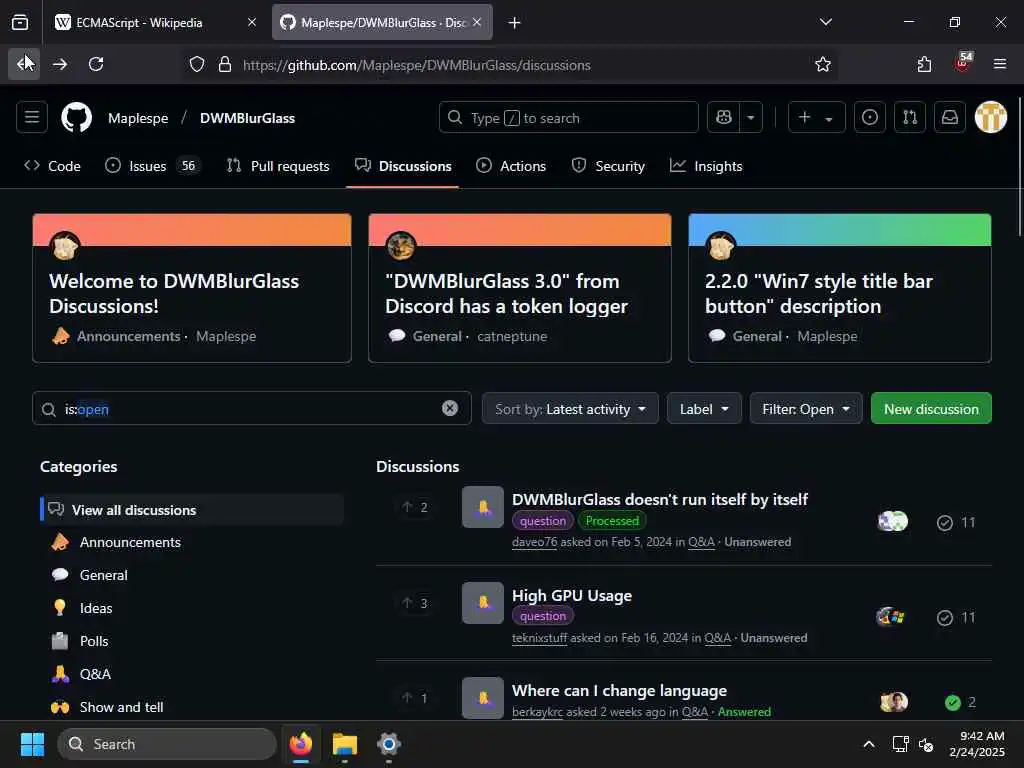1024x768 pixels.
Task: List all tabs dropdown chevron
Action: click(x=825, y=22)
